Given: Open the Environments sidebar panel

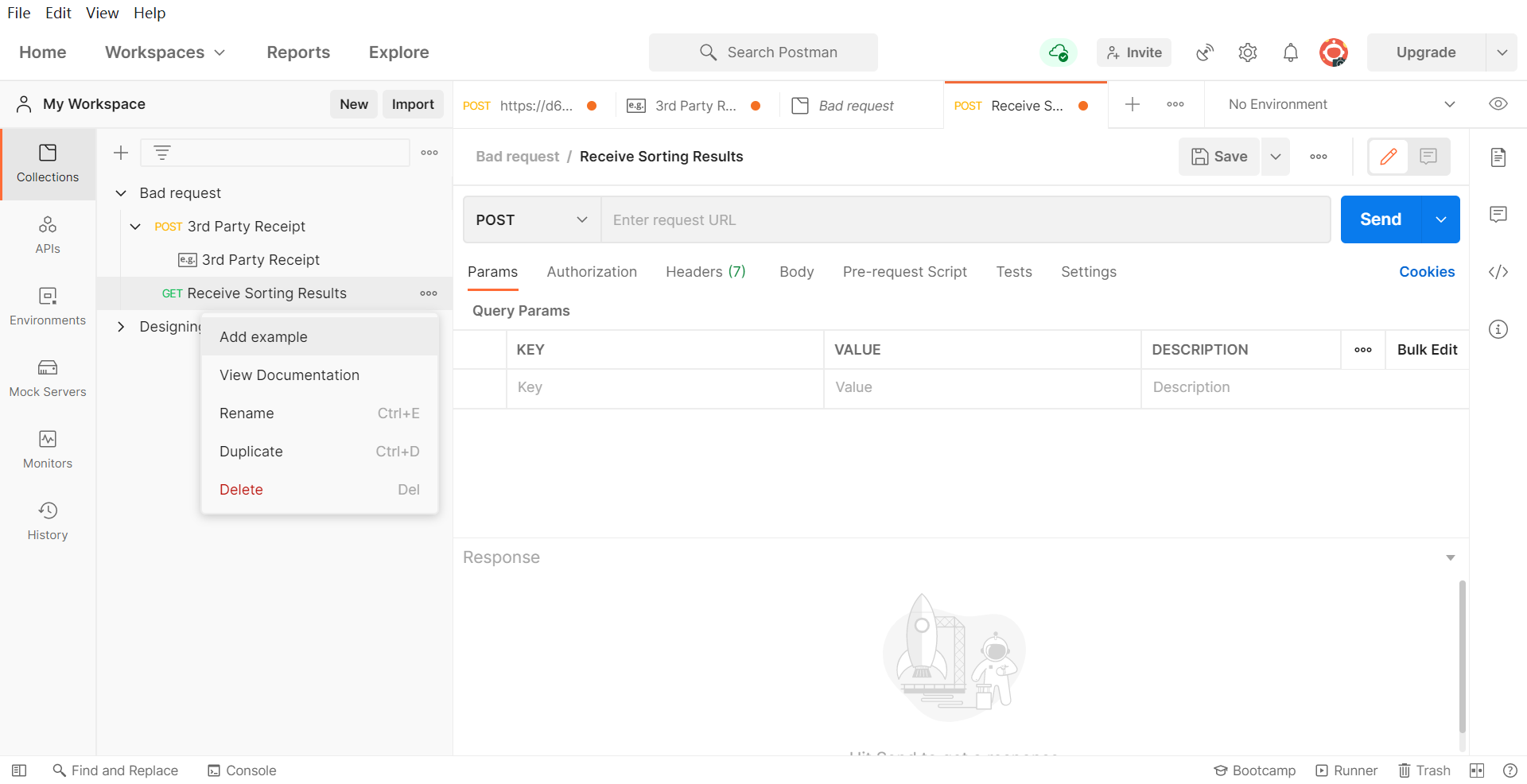Looking at the screenshot, I should point(48,306).
